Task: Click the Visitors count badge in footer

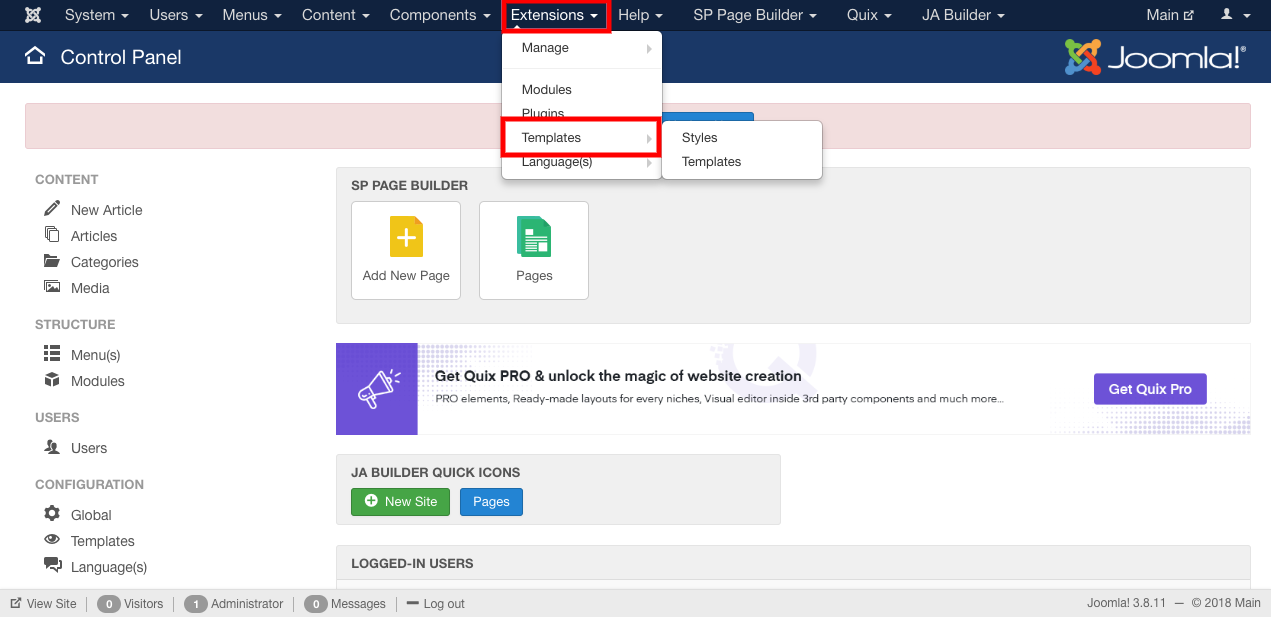Action: (x=109, y=604)
